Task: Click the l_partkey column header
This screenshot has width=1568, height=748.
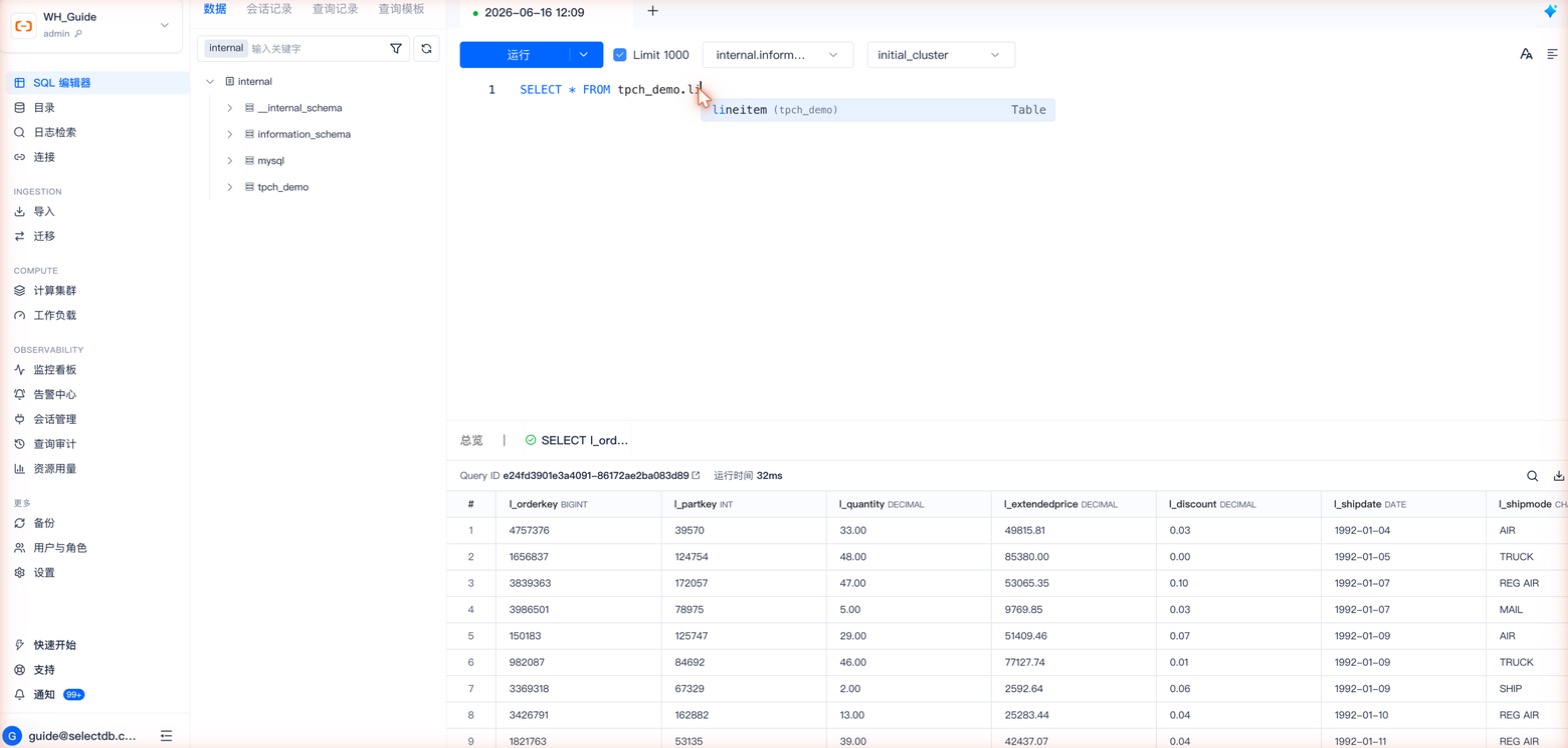Action: [744, 504]
